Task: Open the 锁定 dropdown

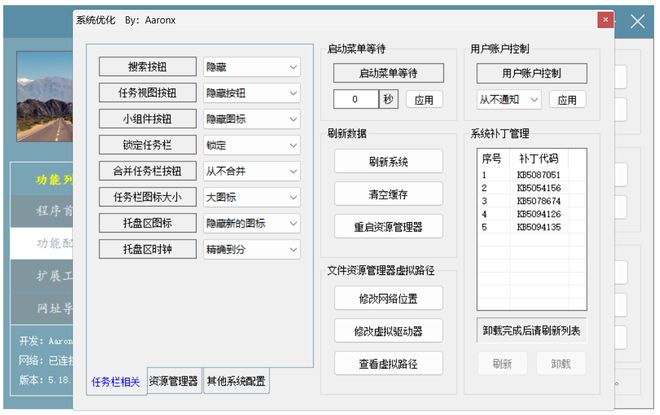Action: point(252,145)
